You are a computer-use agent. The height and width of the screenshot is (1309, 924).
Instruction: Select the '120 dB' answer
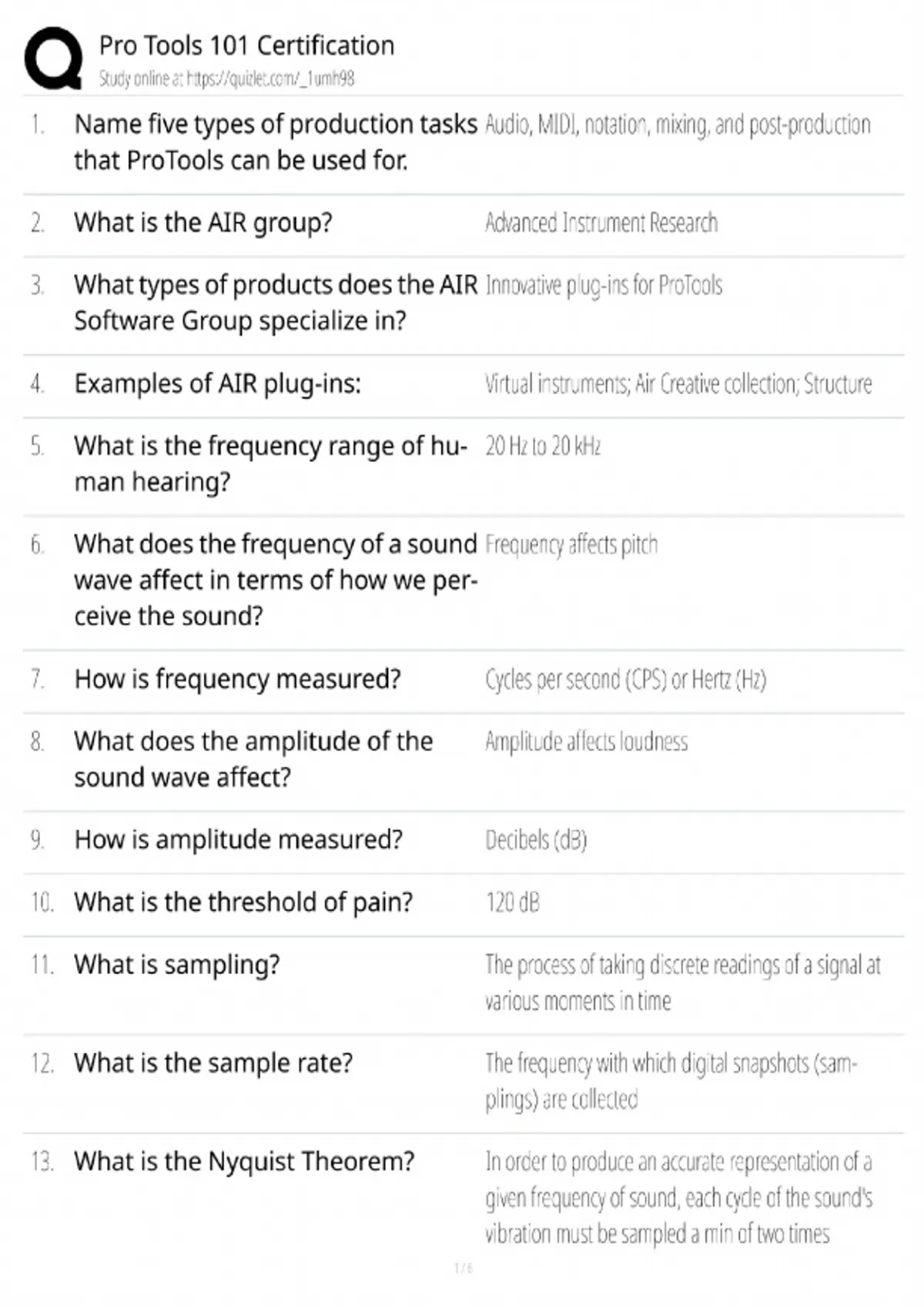tap(512, 902)
